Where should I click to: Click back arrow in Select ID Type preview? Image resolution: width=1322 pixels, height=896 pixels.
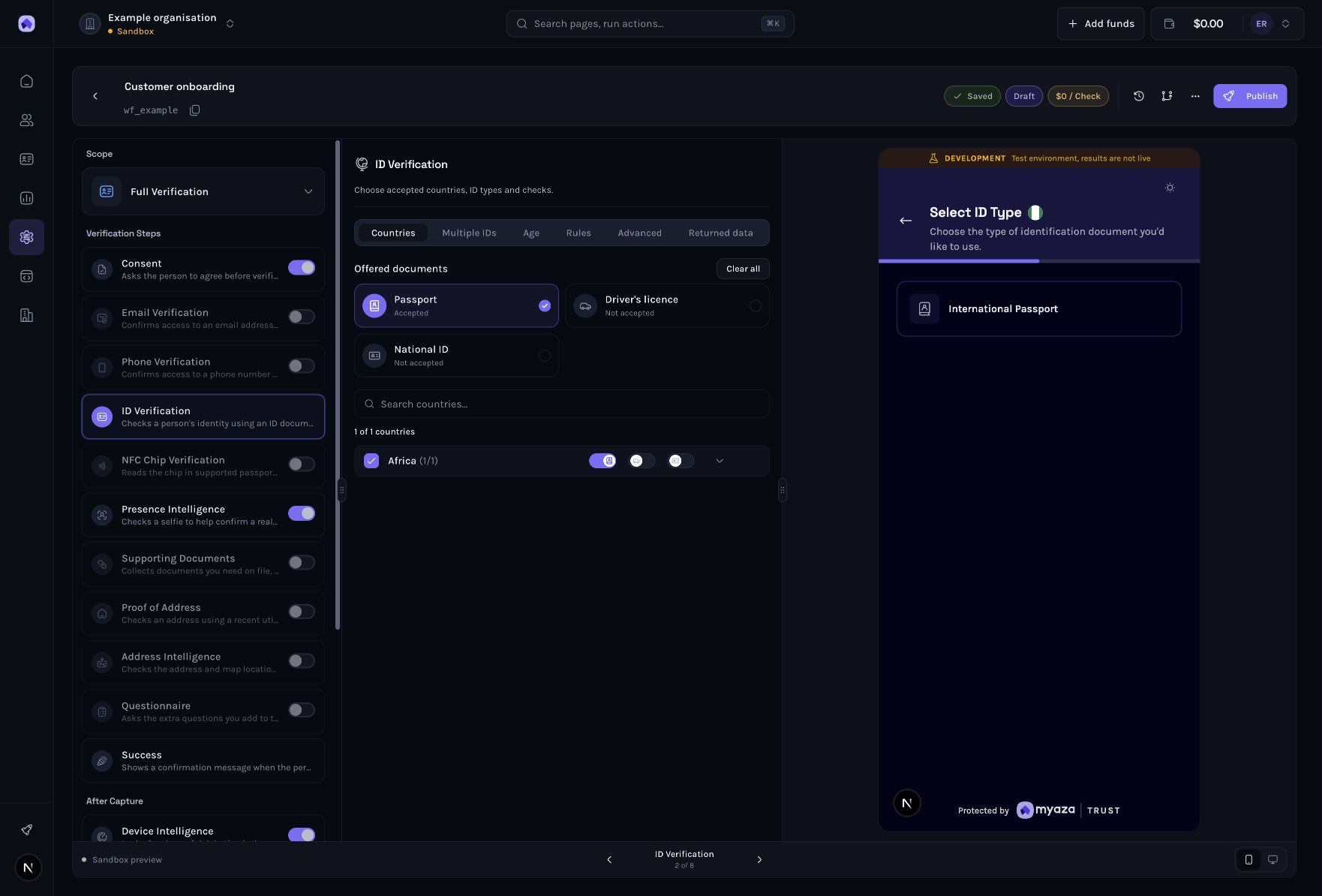click(x=906, y=221)
